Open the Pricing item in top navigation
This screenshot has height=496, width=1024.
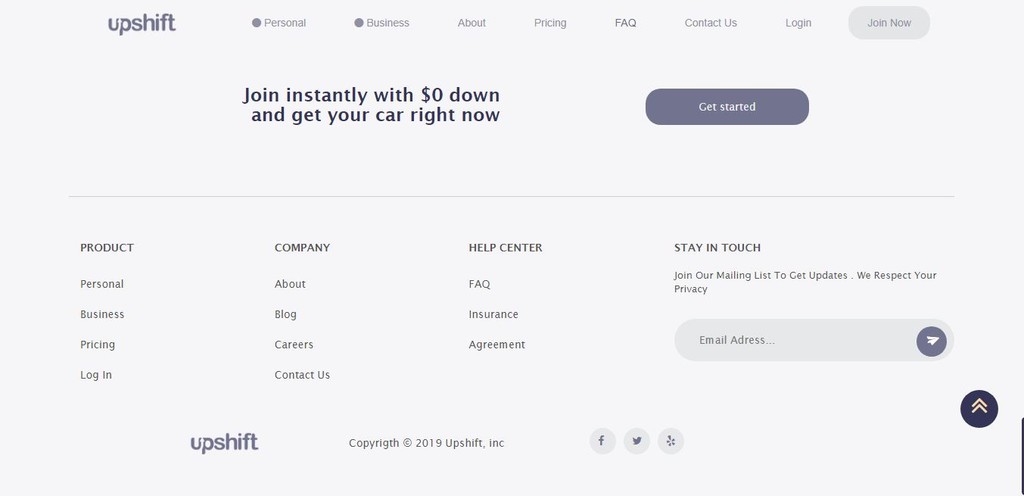(550, 23)
